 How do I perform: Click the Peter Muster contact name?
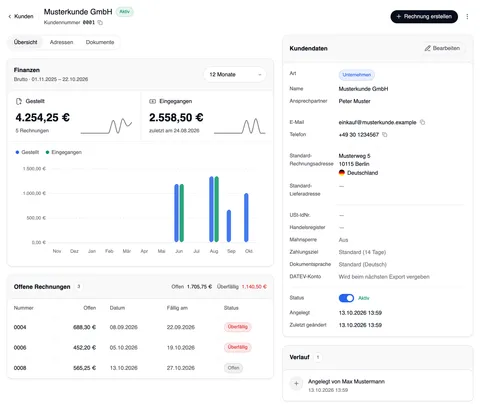(x=354, y=101)
